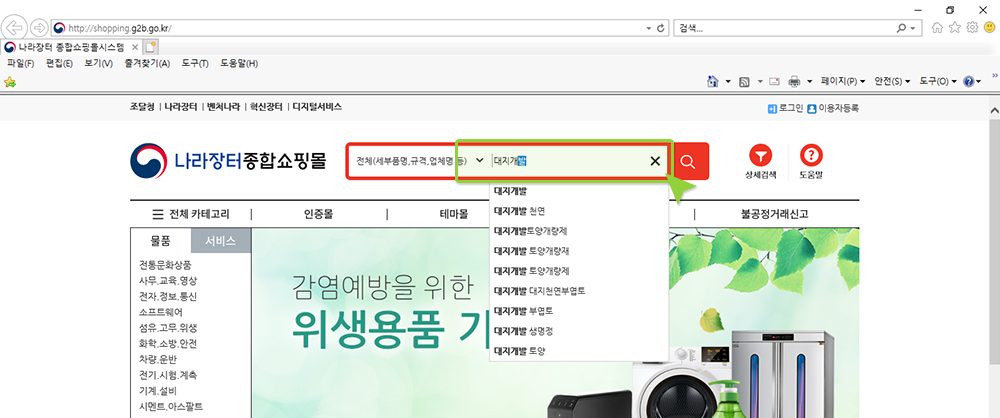Click the blue help question mark icon
Image resolution: width=1000 pixels, height=418 pixels.
[x=969, y=82]
